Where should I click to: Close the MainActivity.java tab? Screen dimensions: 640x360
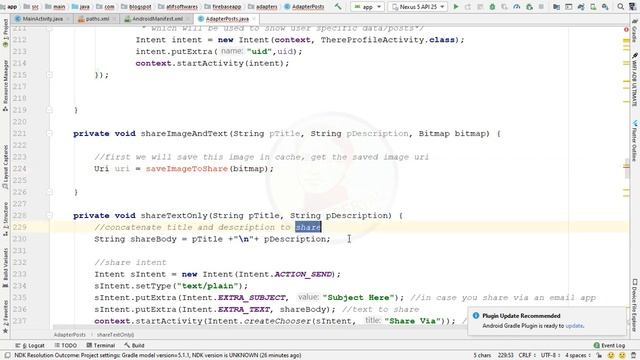point(68,19)
